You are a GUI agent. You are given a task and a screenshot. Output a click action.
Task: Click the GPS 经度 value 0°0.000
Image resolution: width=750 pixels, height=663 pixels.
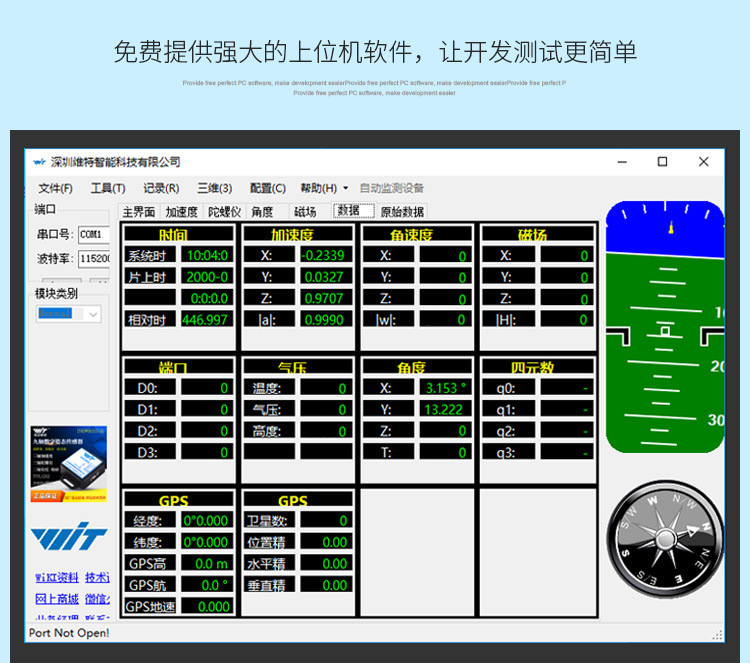tap(207, 520)
